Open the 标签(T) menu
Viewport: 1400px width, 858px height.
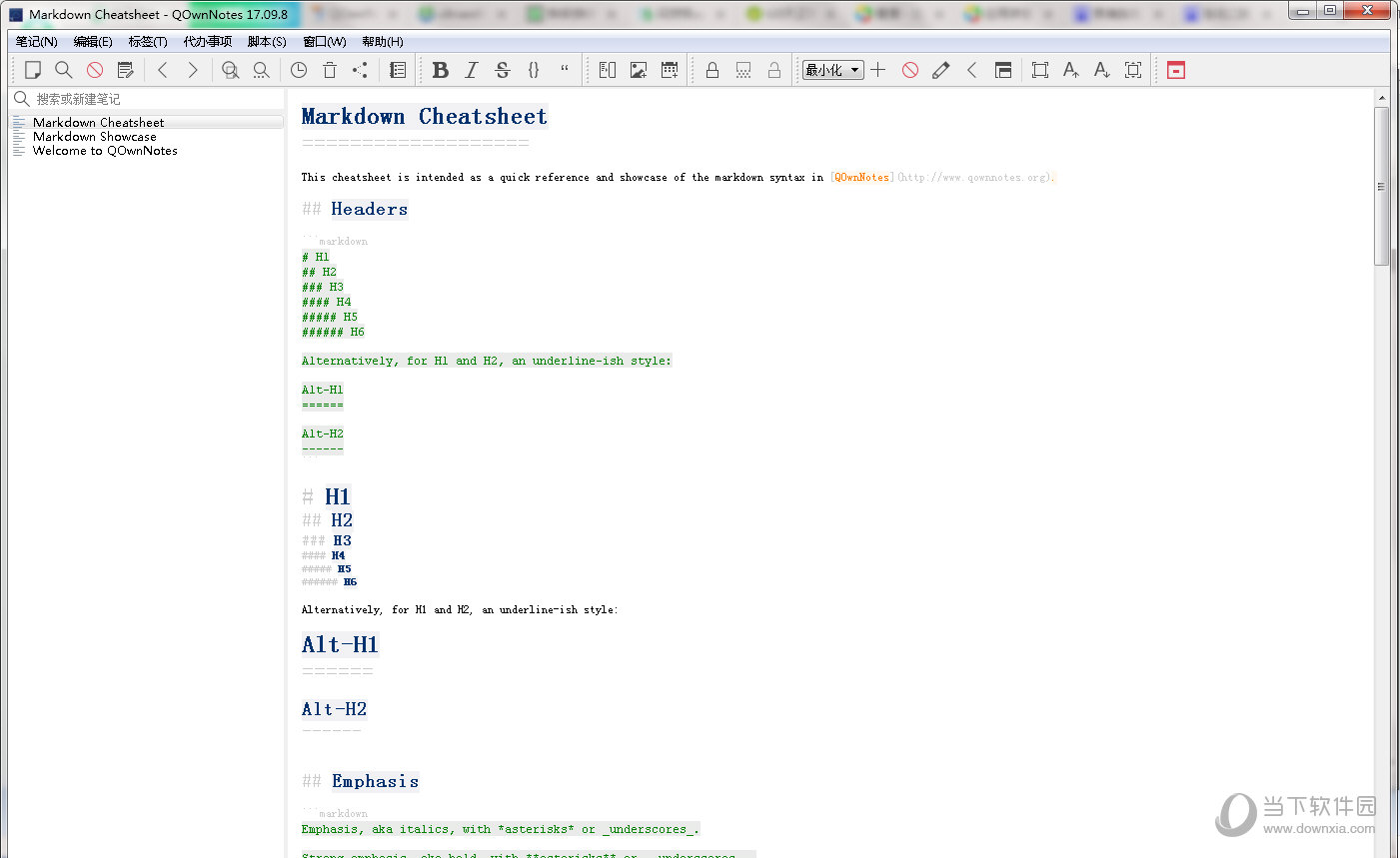pos(148,41)
